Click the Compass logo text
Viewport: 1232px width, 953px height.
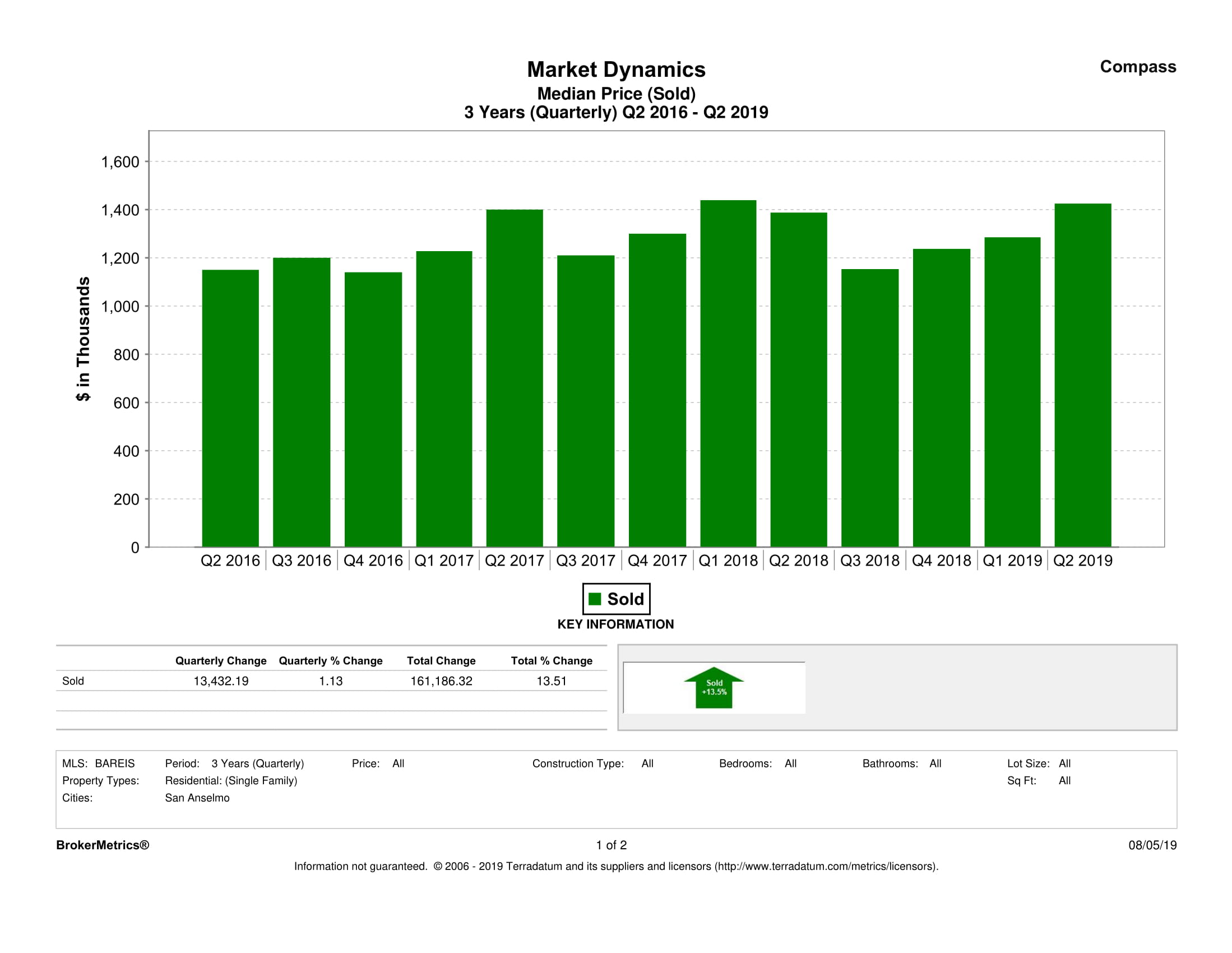point(1137,67)
